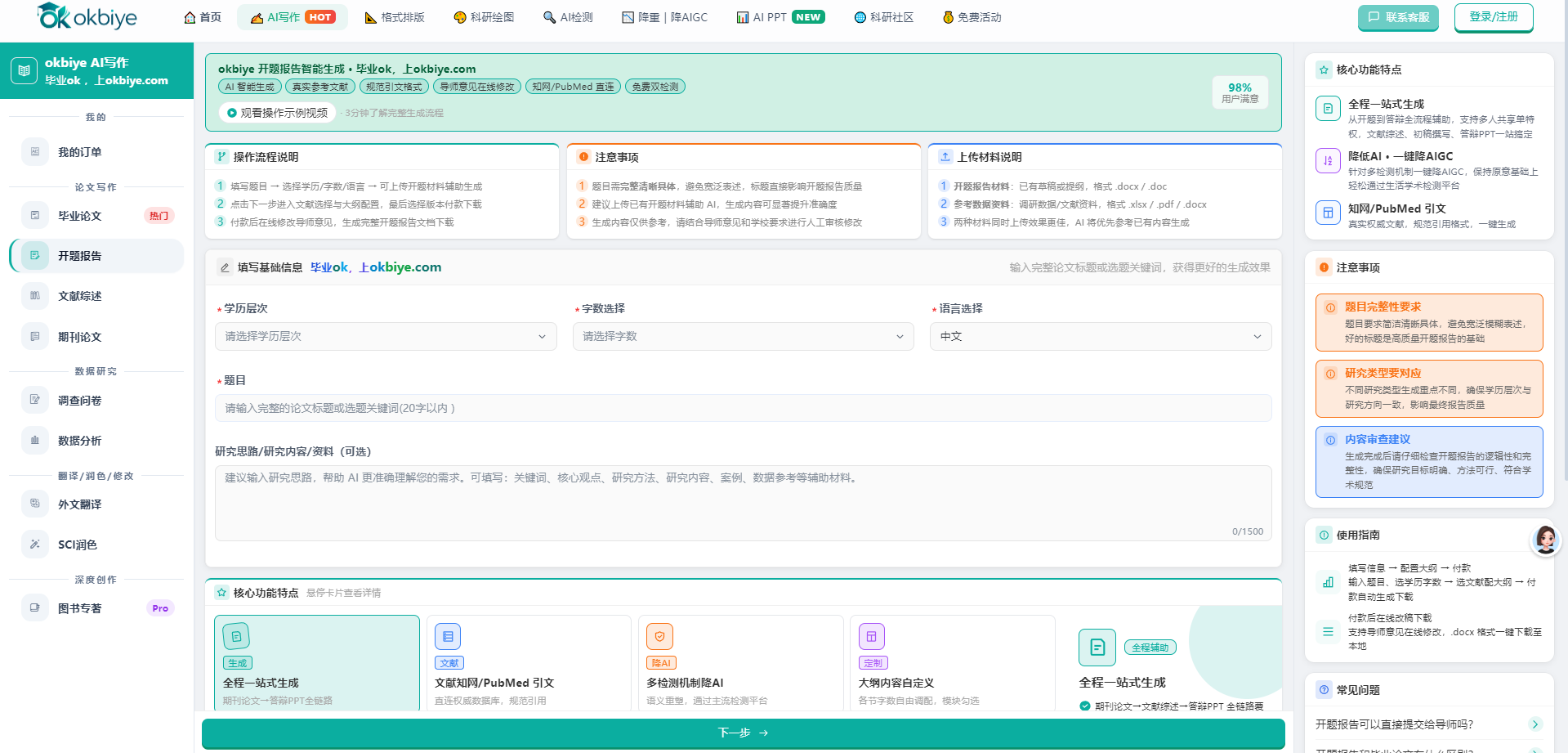Open the 语言选择 dropdown showing 中文
Image resolution: width=1568 pixels, height=753 pixels.
coord(1101,336)
